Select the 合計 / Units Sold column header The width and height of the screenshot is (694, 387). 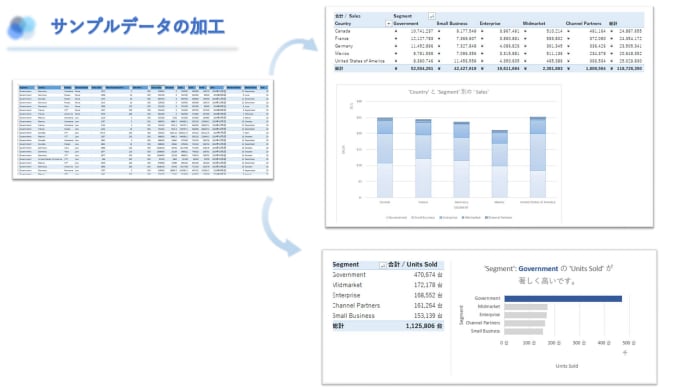[x=413, y=265]
